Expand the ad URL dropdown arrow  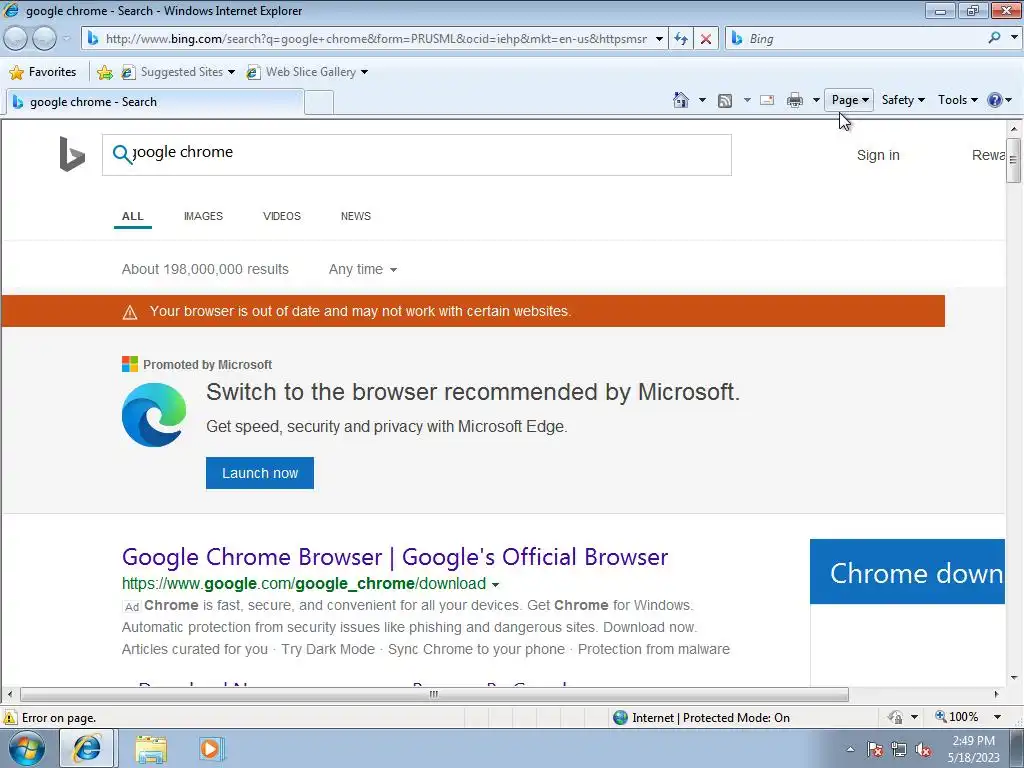click(495, 584)
